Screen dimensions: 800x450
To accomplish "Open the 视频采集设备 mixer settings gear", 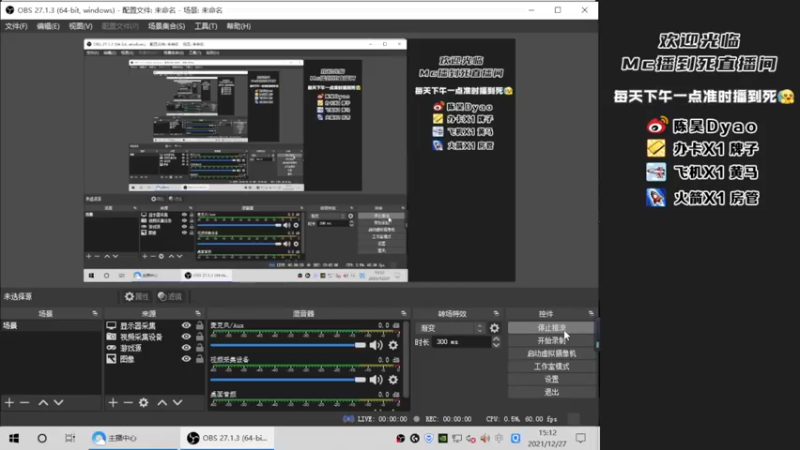I will pyautogui.click(x=393, y=380).
